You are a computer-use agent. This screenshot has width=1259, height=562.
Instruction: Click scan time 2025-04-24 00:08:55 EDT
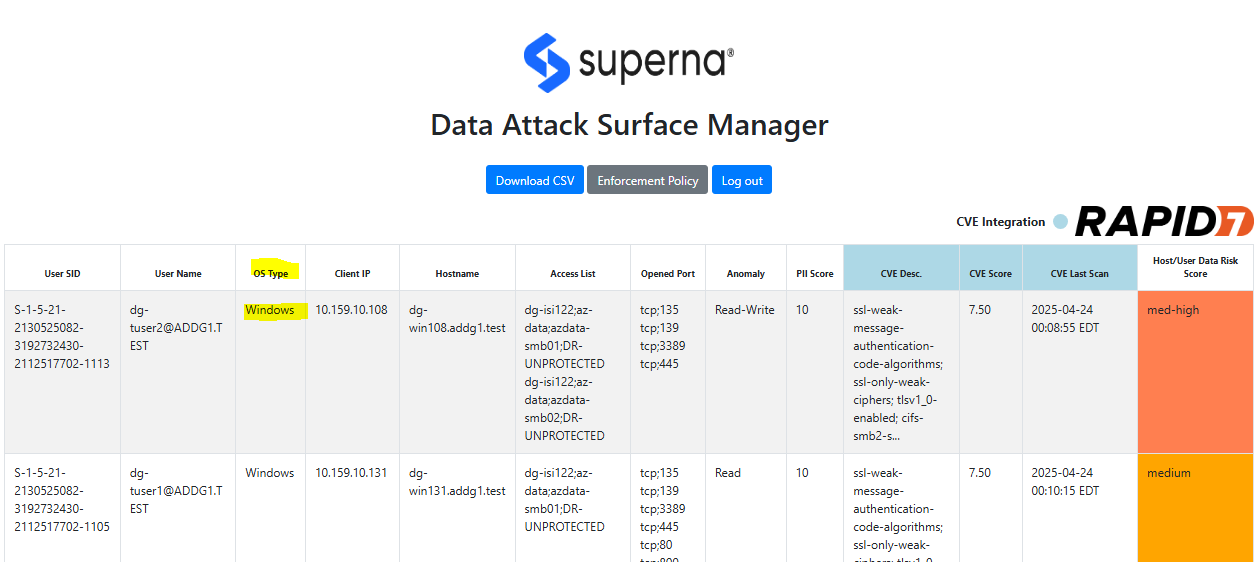coord(1066,319)
